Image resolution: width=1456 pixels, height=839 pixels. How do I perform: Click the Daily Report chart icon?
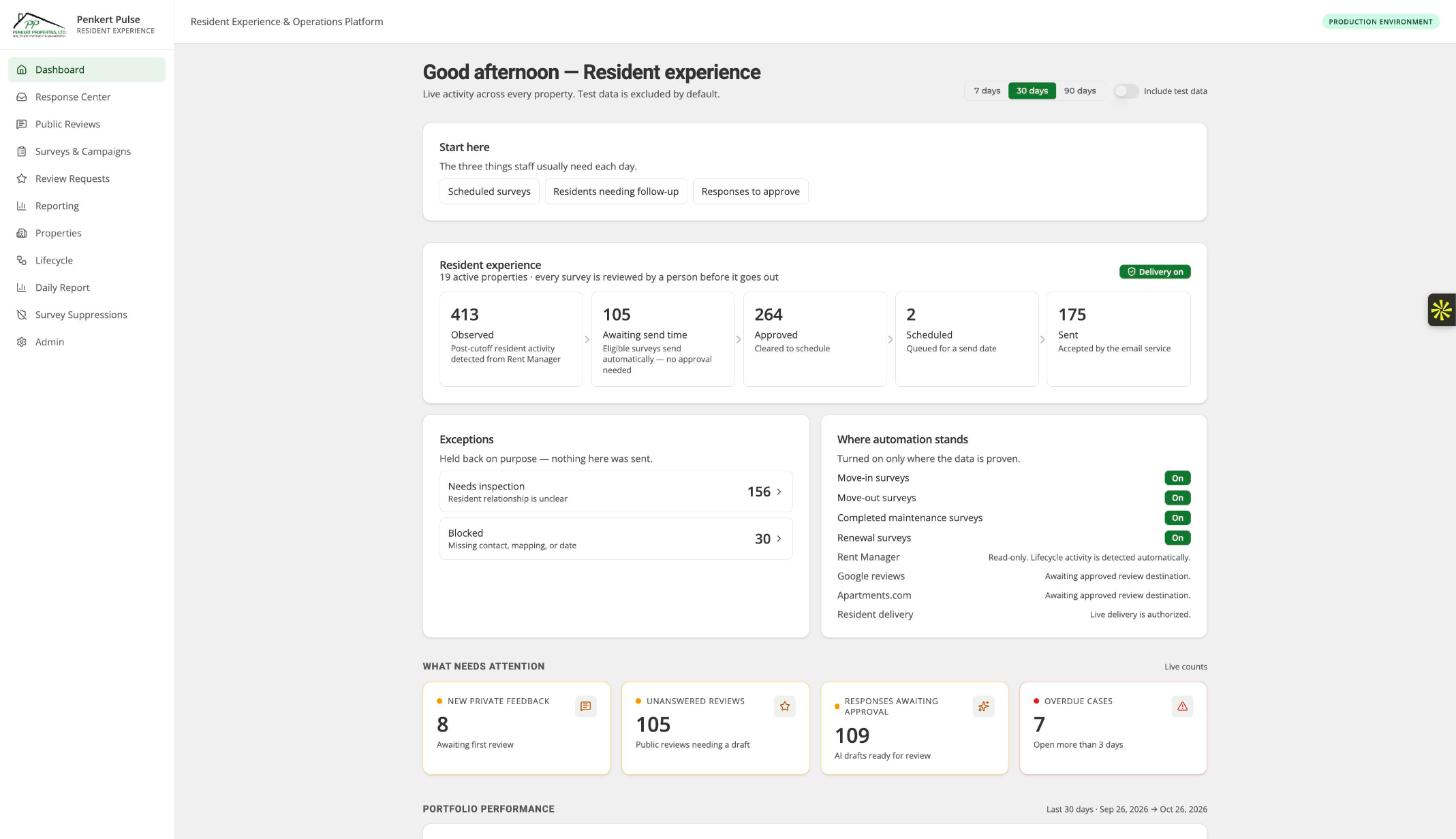click(x=22, y=287)
